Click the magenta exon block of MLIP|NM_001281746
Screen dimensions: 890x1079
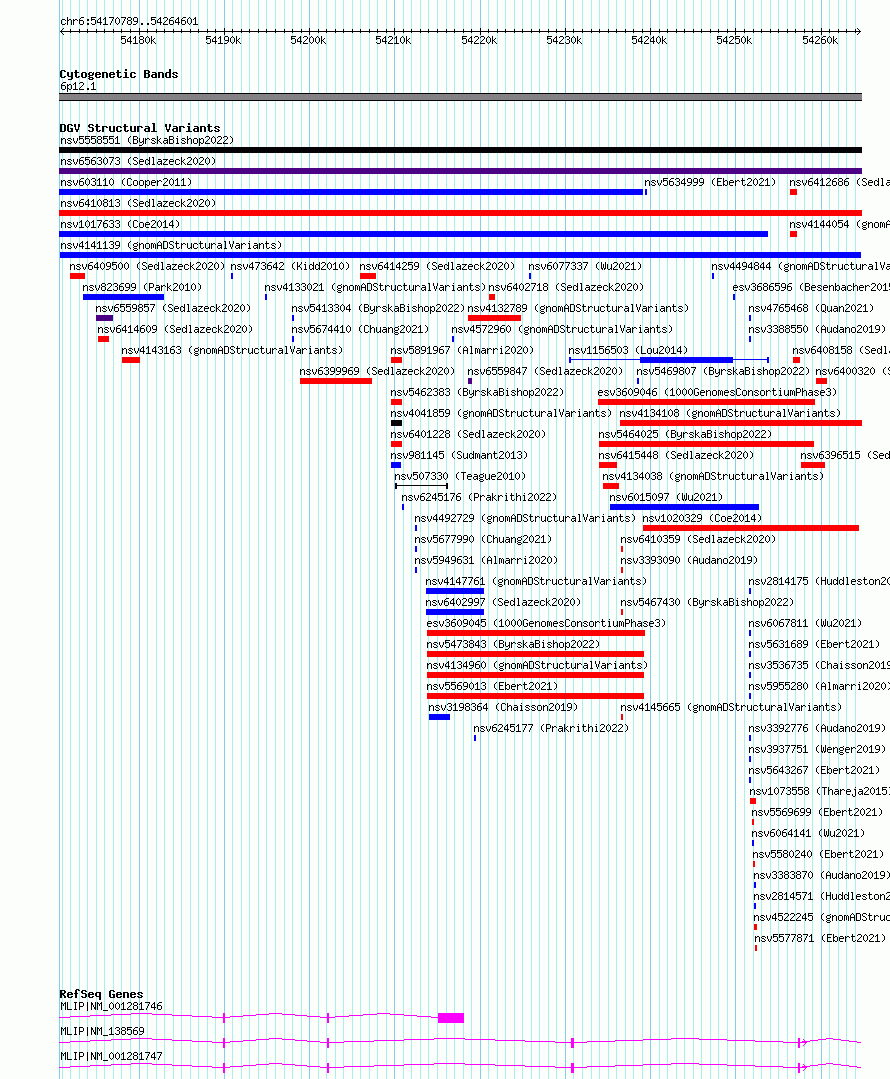[451, 1018]
